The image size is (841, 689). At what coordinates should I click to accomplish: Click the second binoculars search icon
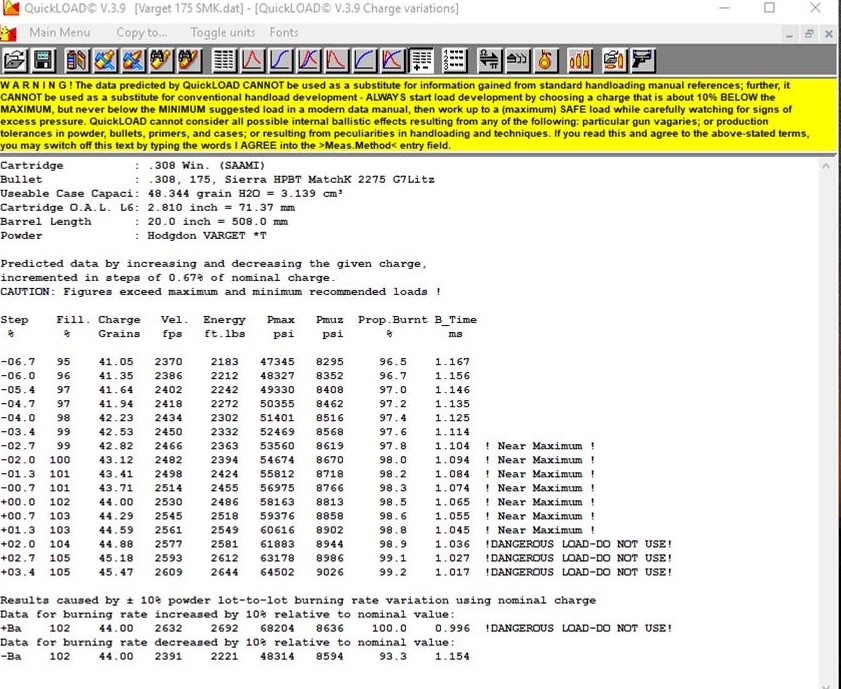click(x=189, y=60)
